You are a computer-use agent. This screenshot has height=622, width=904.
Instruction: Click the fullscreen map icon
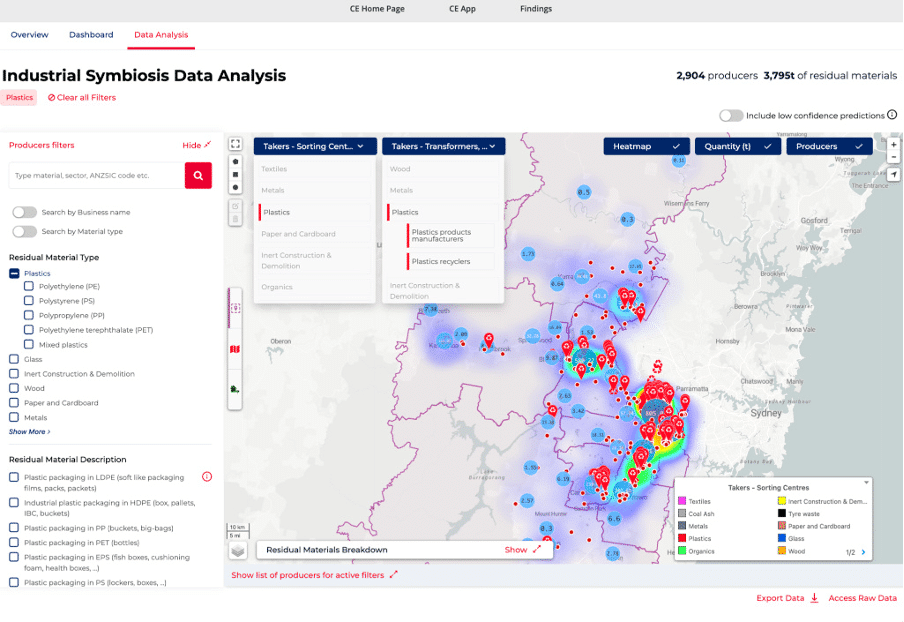point(236,145)
